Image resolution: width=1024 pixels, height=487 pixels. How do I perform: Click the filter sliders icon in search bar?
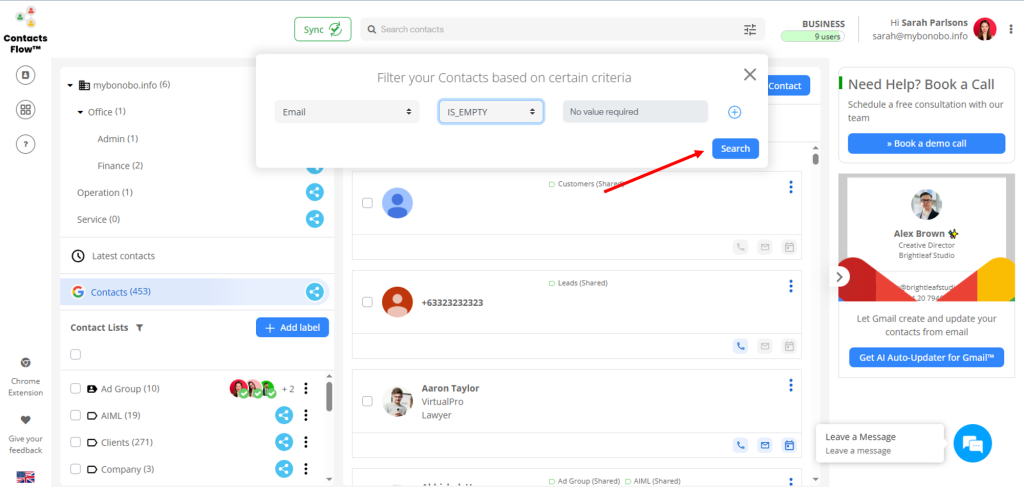tap(750, 30)
